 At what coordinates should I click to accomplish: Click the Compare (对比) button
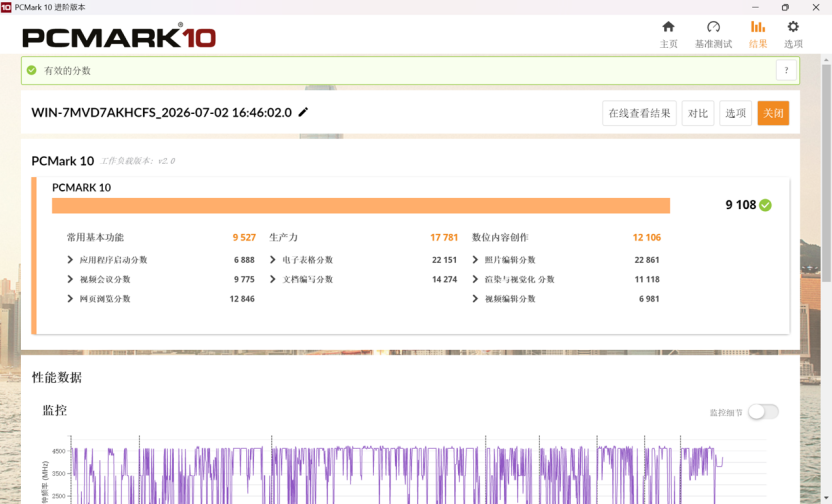[698, 113]
